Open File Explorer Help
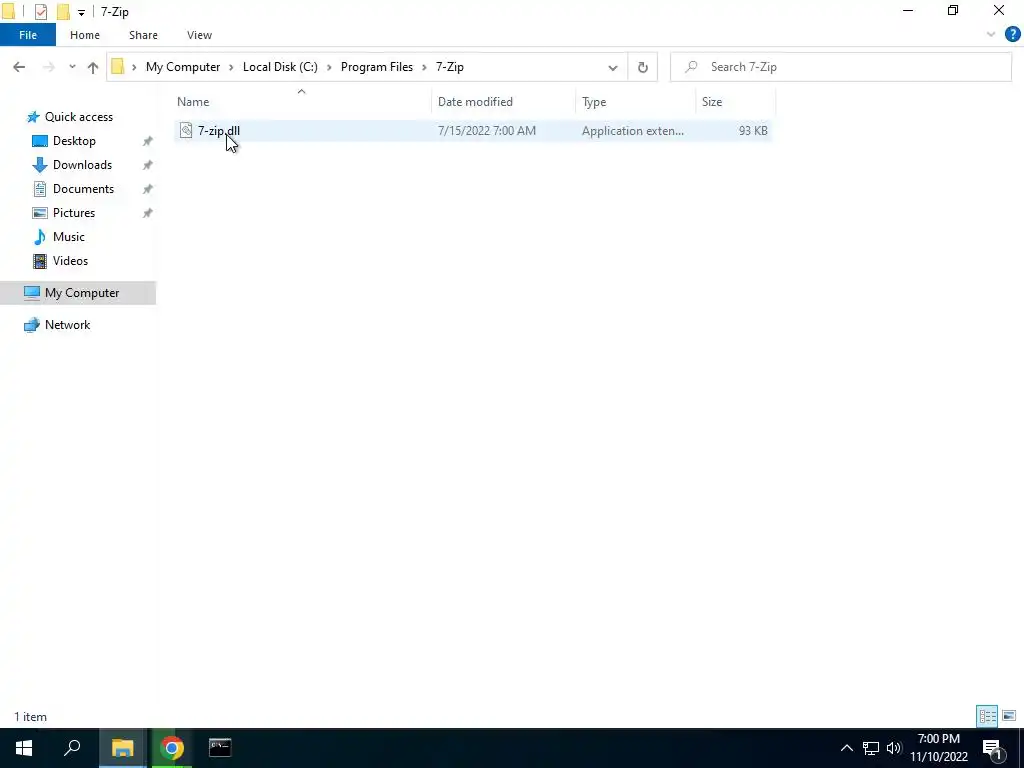The image size is (1024, 768). pyautogui.click(x=1012, y=35)
